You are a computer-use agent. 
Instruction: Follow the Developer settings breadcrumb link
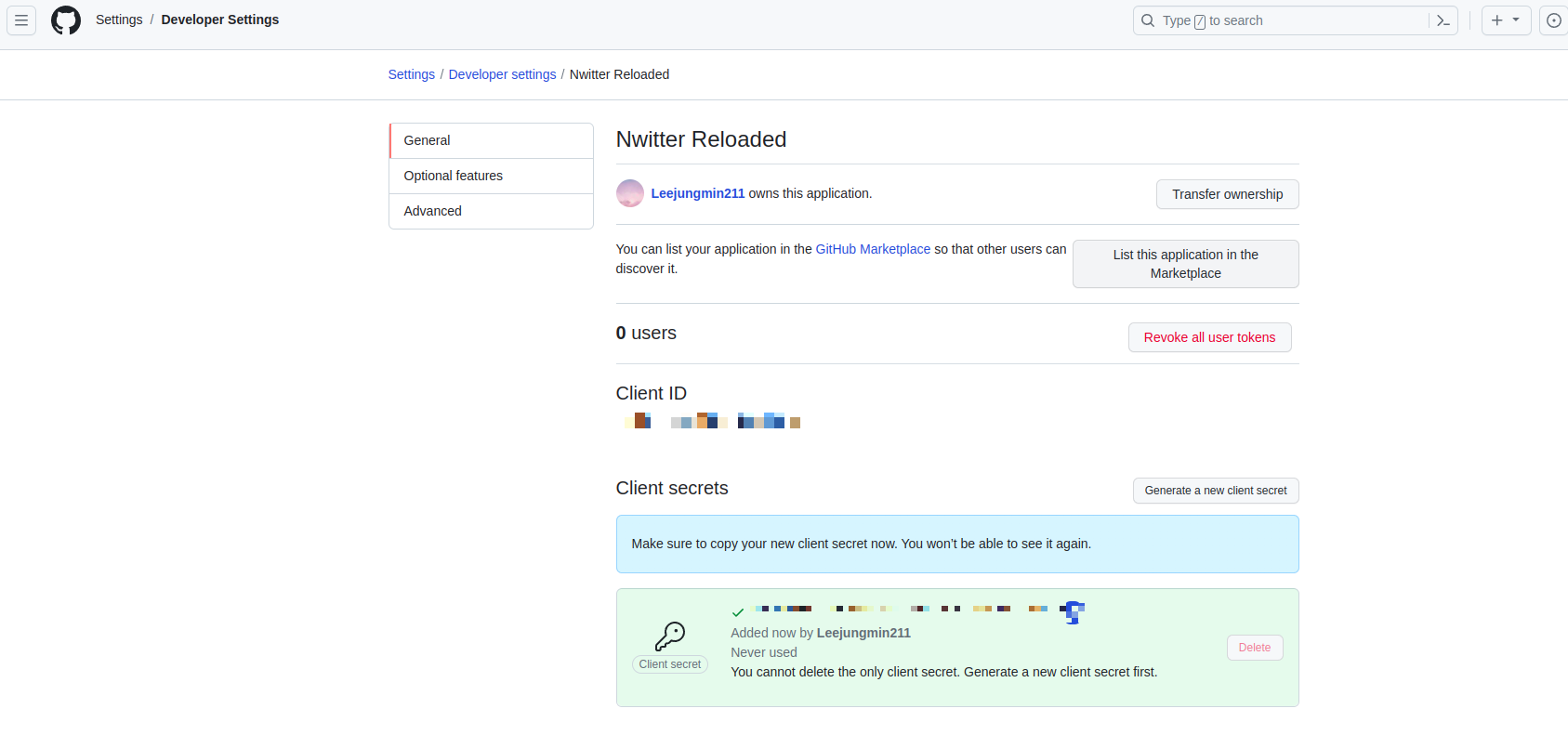click(x=502, y=74)
